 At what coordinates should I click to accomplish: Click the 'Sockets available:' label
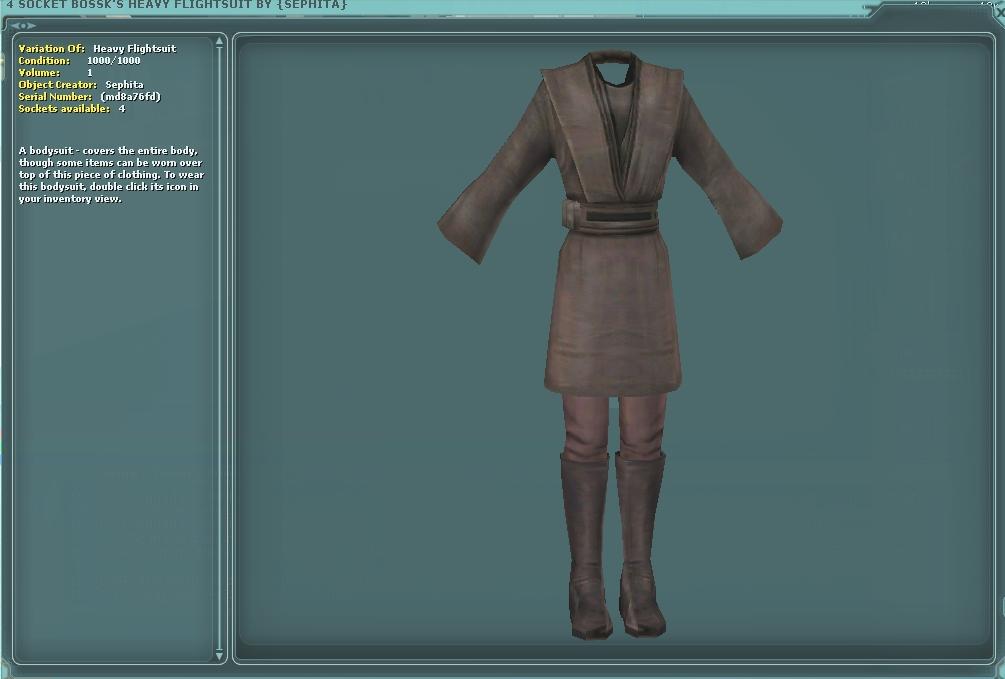64,109
